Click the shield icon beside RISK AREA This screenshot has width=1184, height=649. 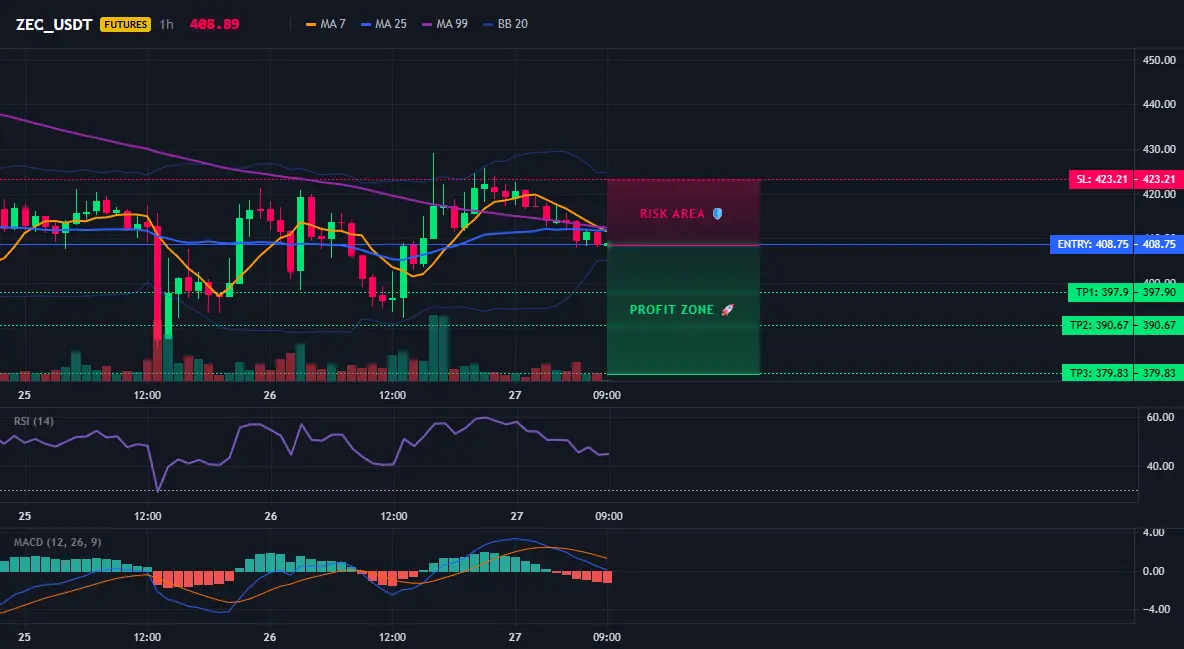tap(717, 214)
